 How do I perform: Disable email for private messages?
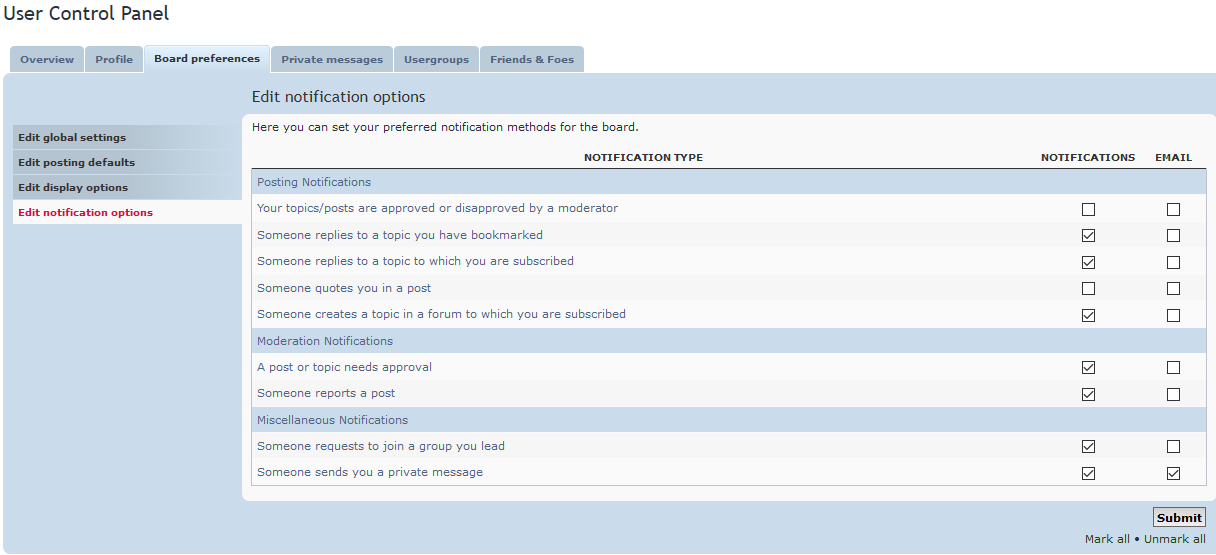[1173, 473]
